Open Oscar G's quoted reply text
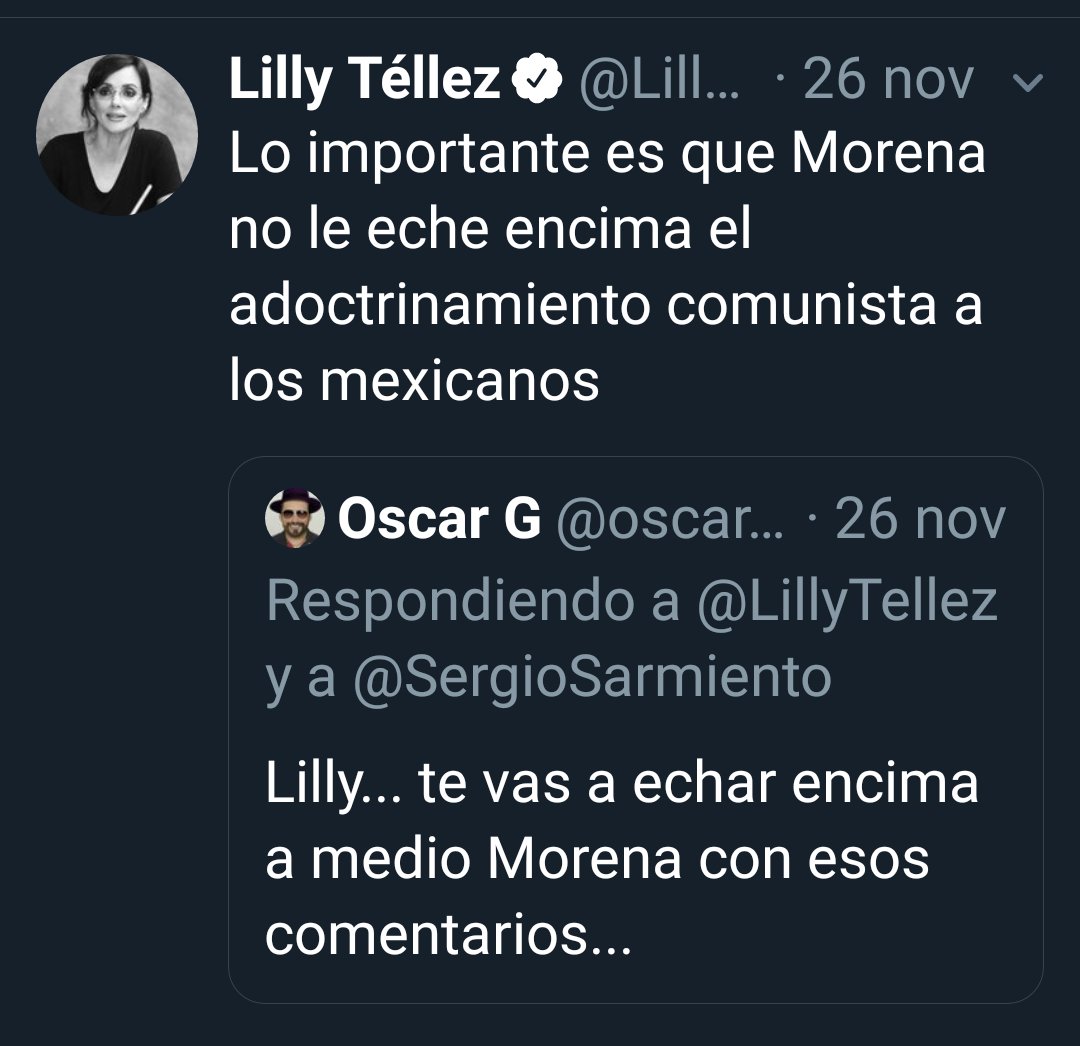The height and width of the screenshot is (1046, 1080). (620, 858)
